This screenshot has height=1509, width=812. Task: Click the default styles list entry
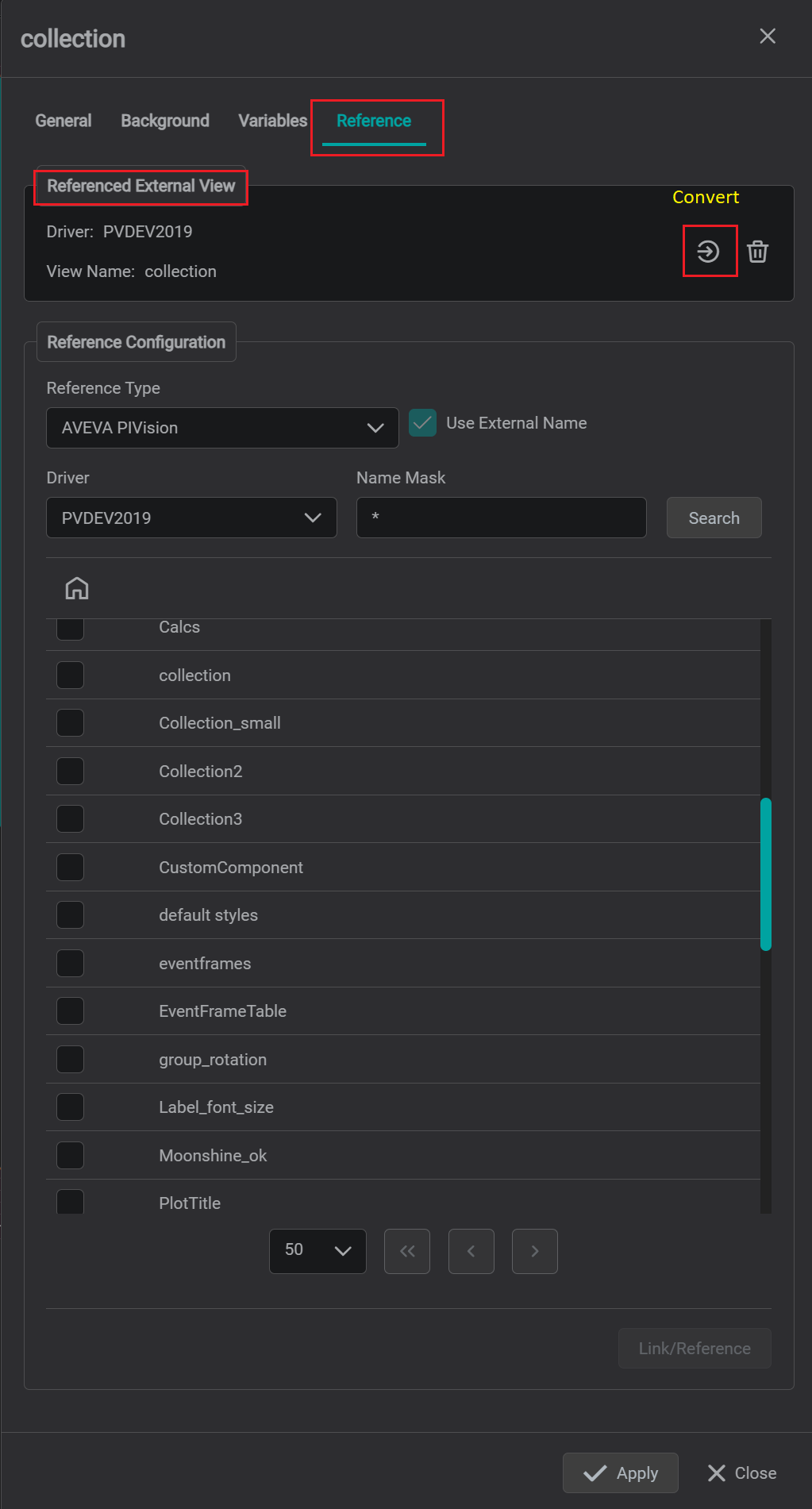208,915
